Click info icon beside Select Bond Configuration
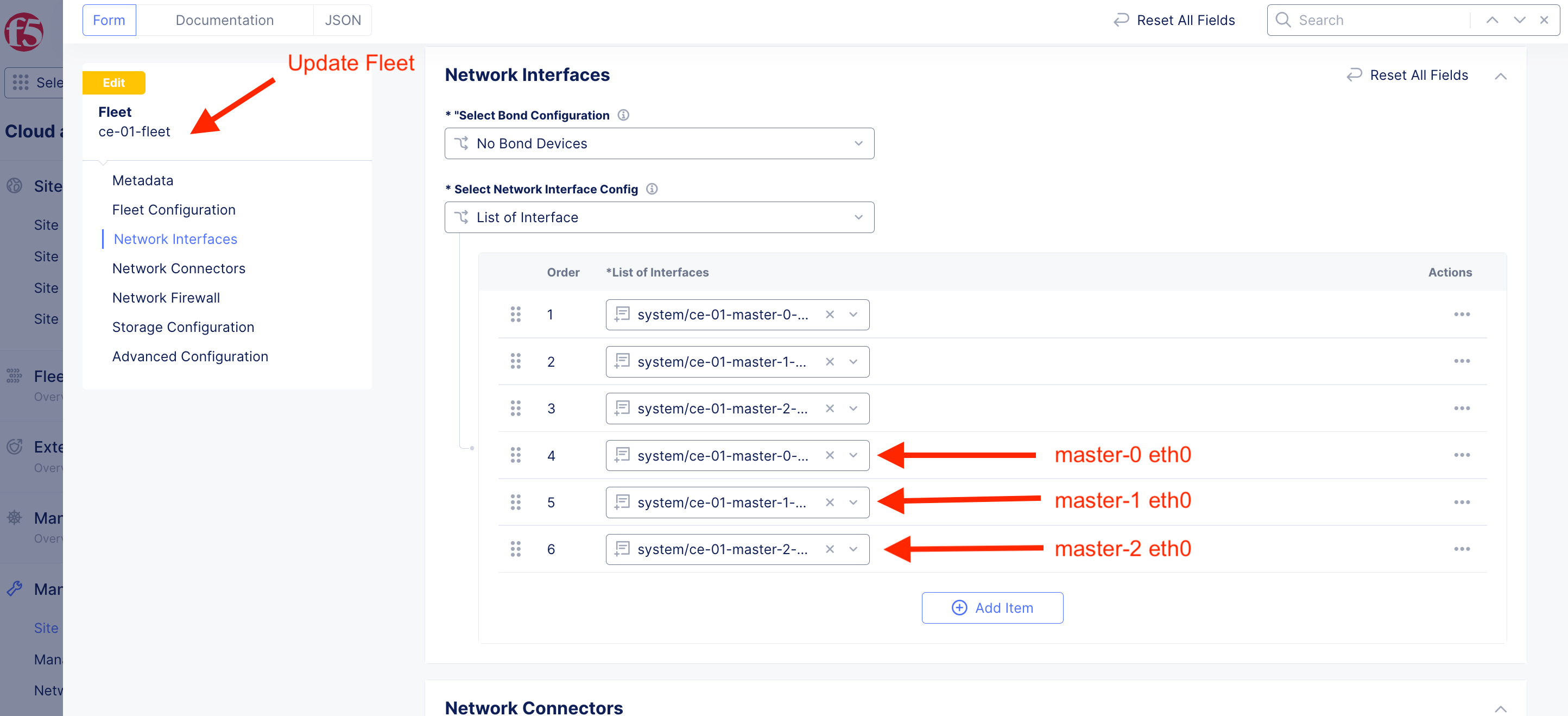Screen dimensions: 1568x716 click(x=623, y=115)
